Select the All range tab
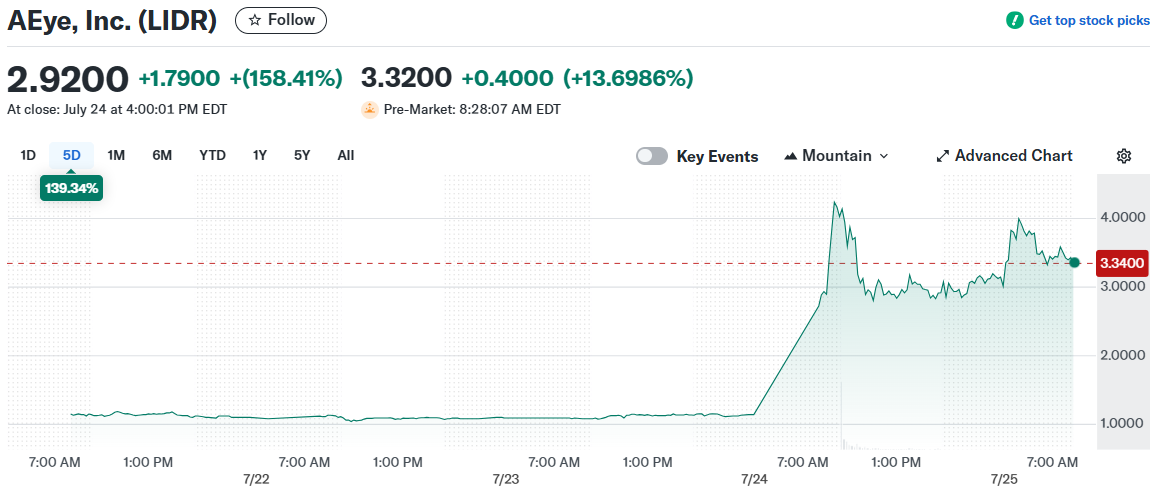The image size is (1155, 487). (x=345, y=155)
